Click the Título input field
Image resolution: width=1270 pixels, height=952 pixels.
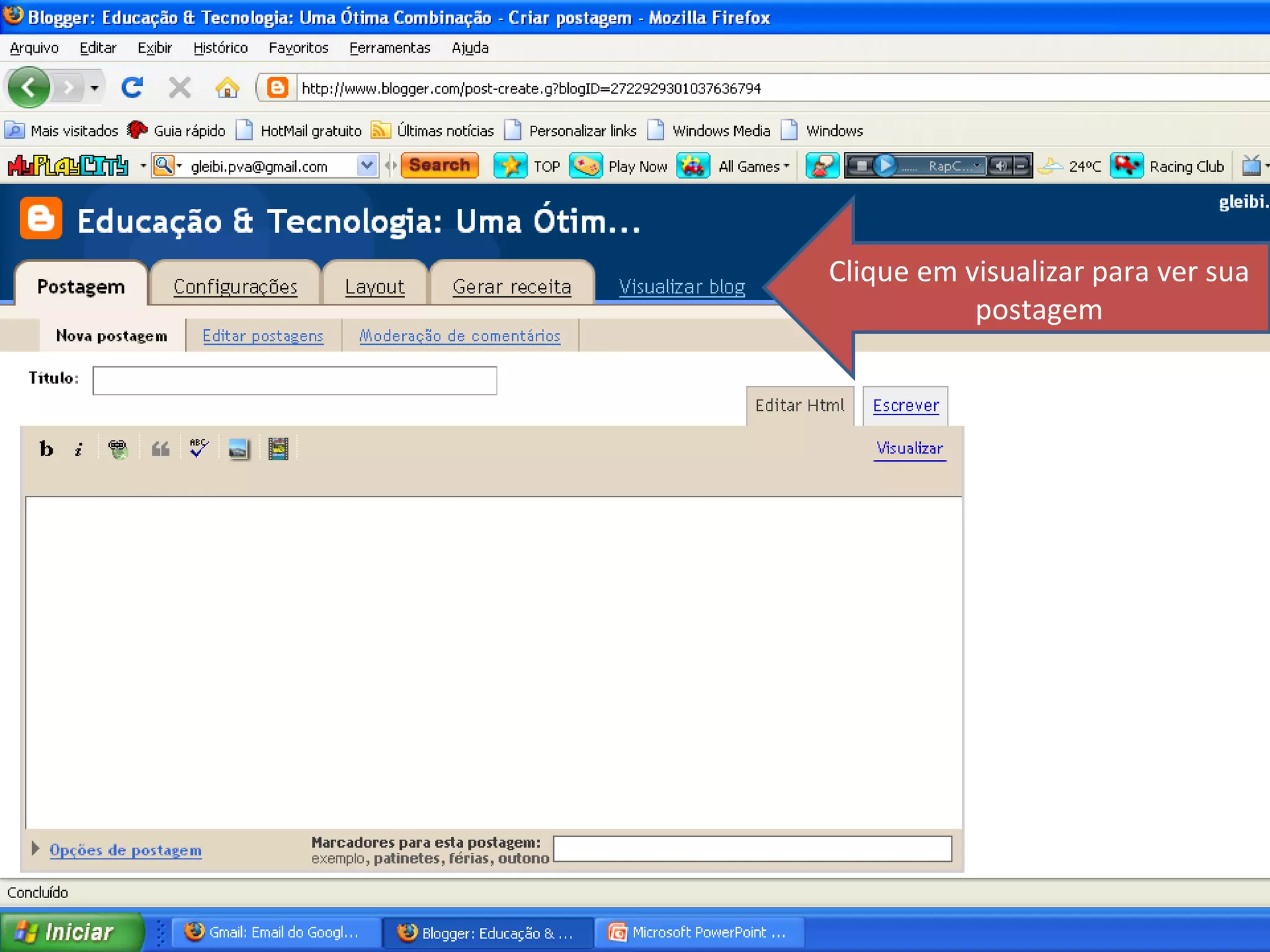tap(295, 380)
